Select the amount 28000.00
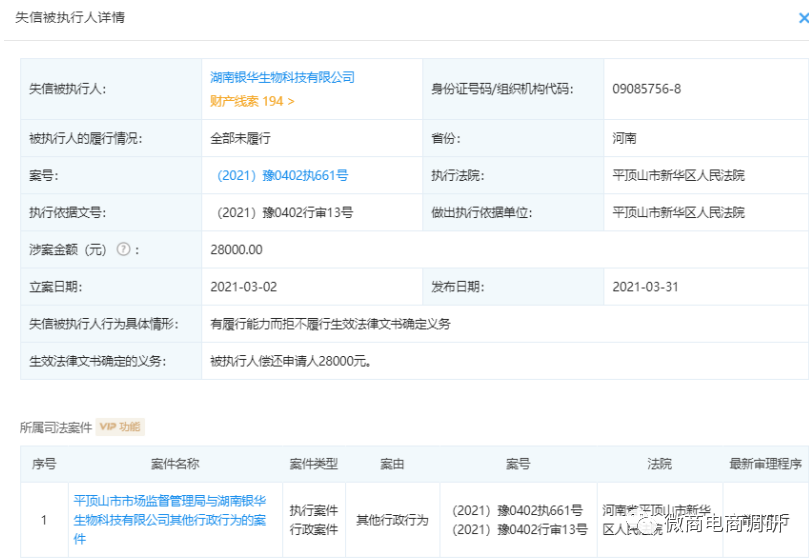 236,250
